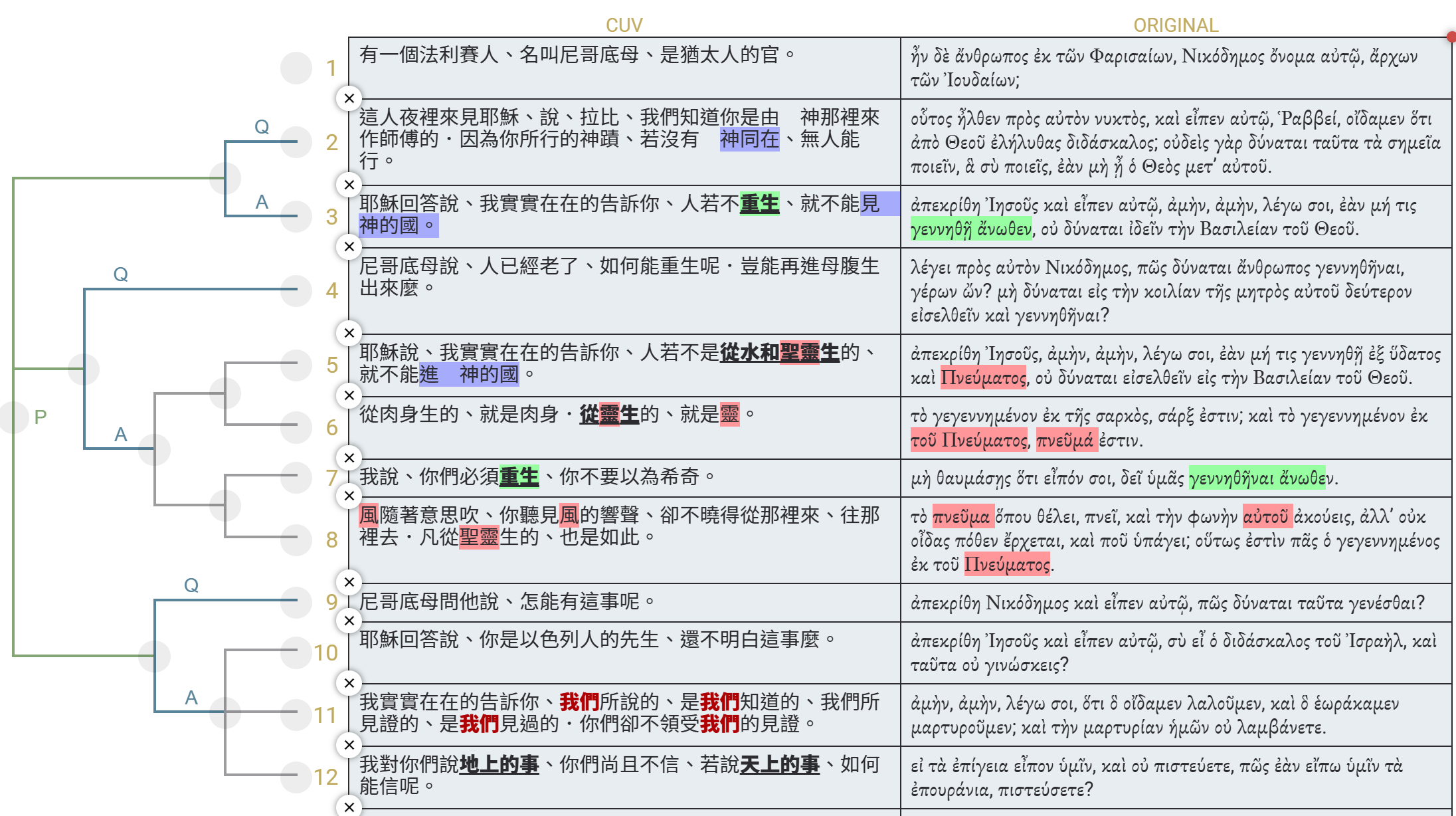Click the X button between verses 3 and 4
The height and width of the screenshot is (816, 1456).
click(349, 247)
